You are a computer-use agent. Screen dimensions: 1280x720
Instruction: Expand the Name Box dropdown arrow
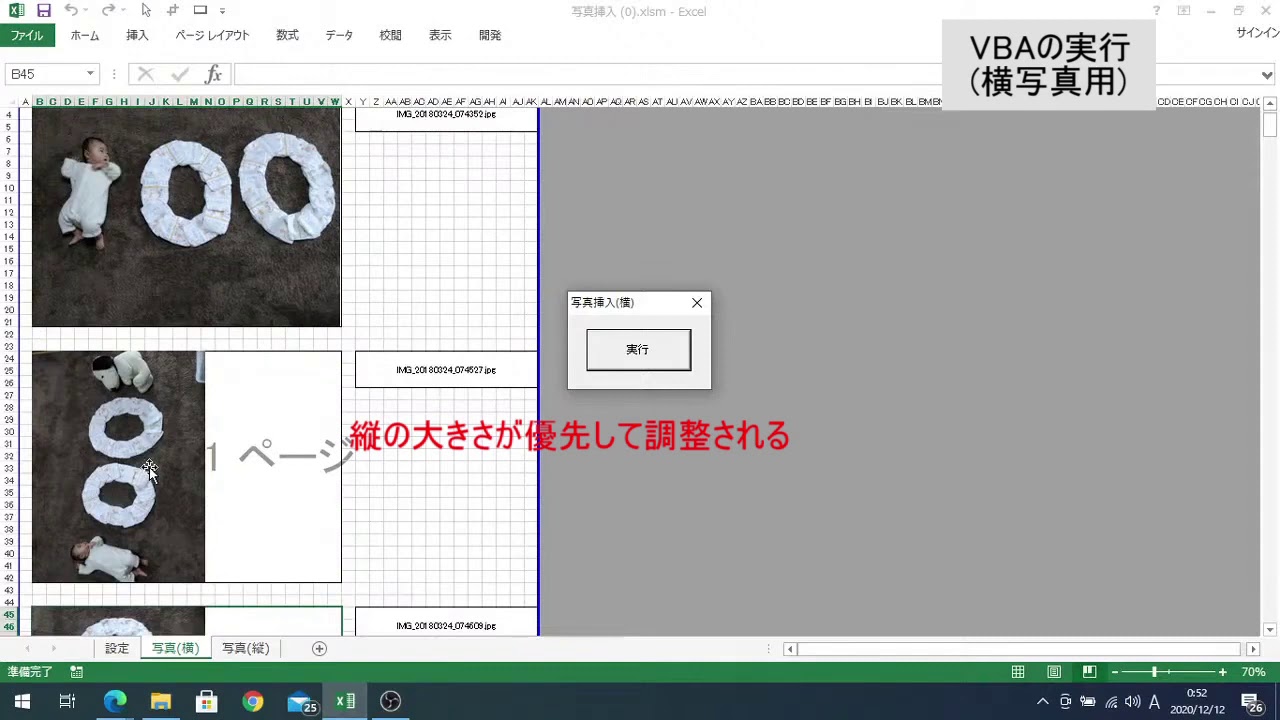tap(90, 74)
